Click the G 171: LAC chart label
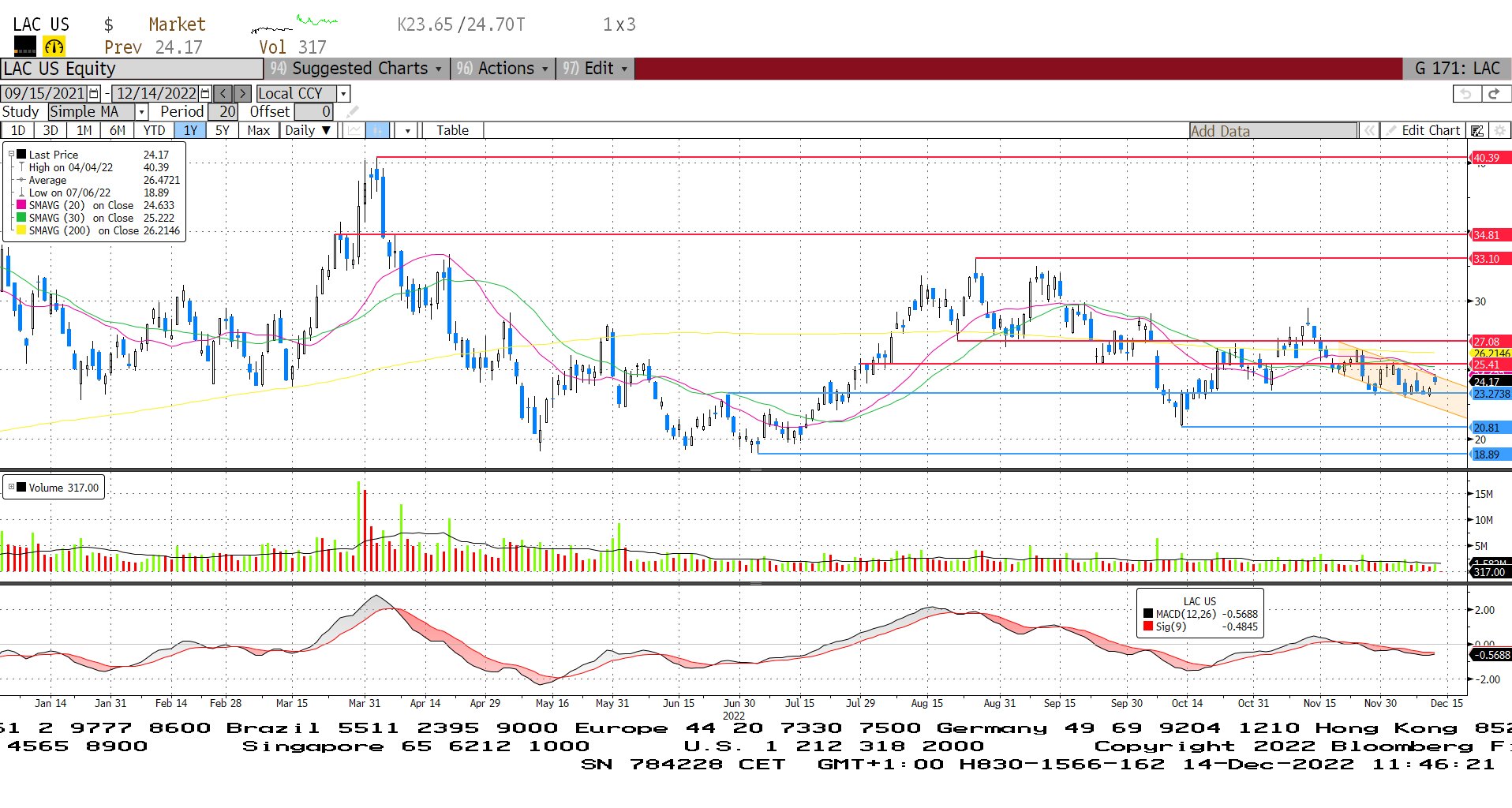Viewport: 1512px width, 808px height. (1457, 69)
